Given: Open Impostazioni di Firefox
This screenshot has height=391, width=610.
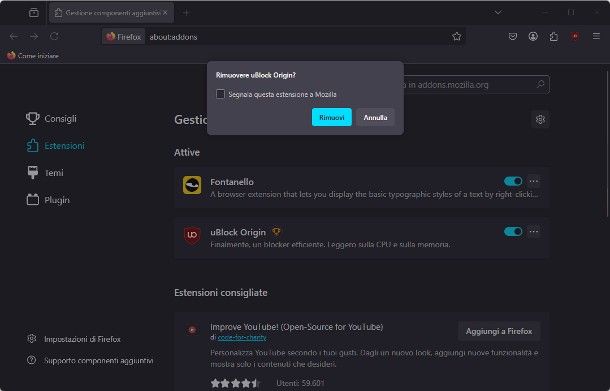Looking at the screenshot, I should tap(74, 339).
